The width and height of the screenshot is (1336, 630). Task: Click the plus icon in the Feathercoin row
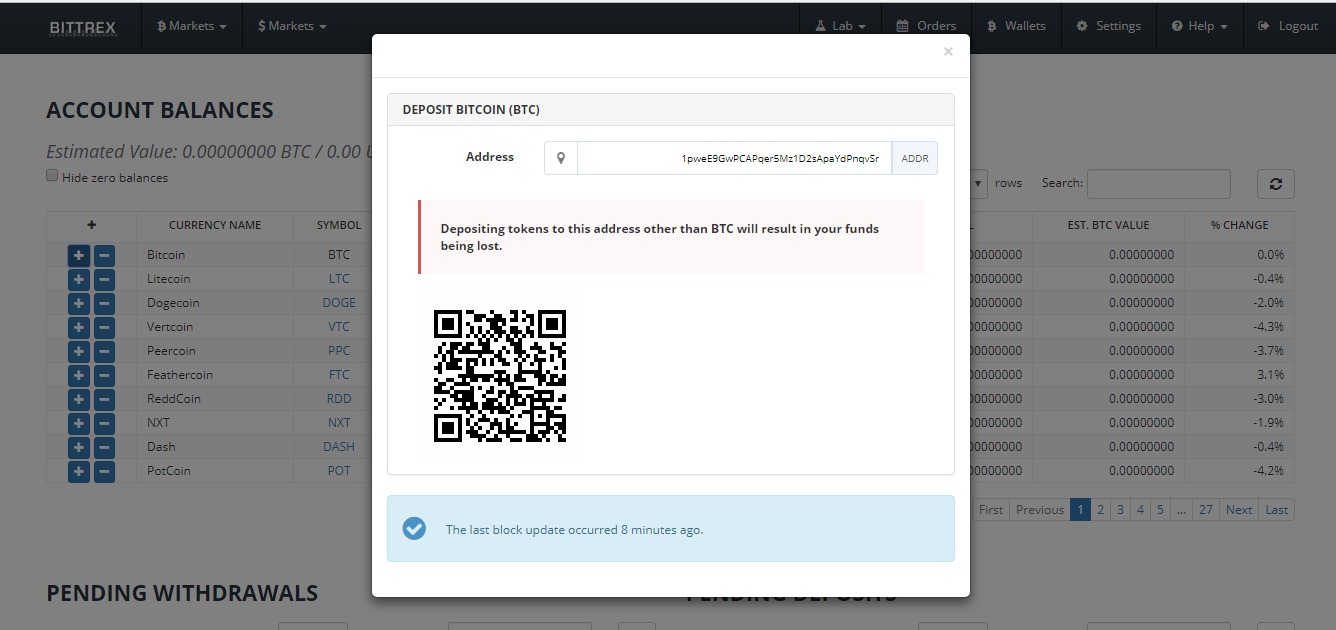pos(79,375)
